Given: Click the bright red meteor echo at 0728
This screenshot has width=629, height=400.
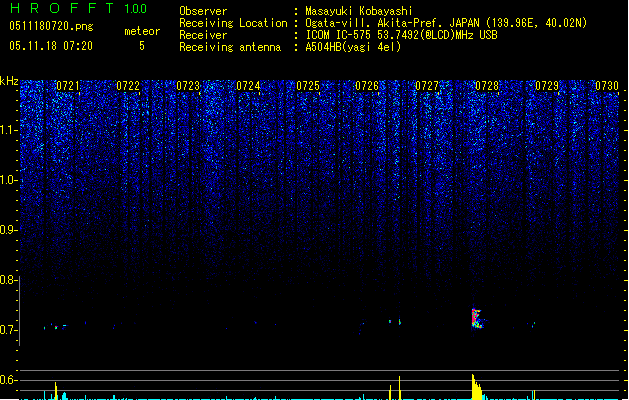Looking at the screenshot, I should [477, 319].
